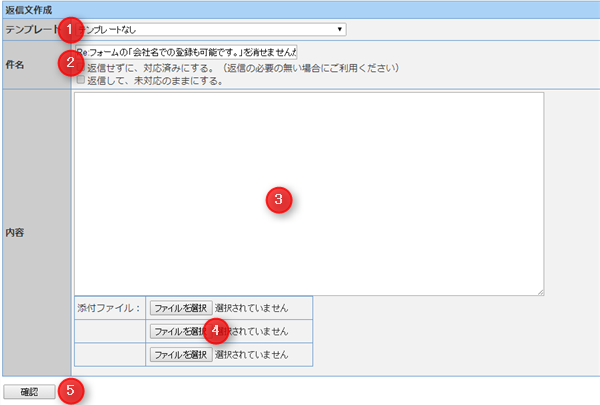Click the red number 2 marker
The height and width of the screenshot is (405, 600).
point(69,62)
